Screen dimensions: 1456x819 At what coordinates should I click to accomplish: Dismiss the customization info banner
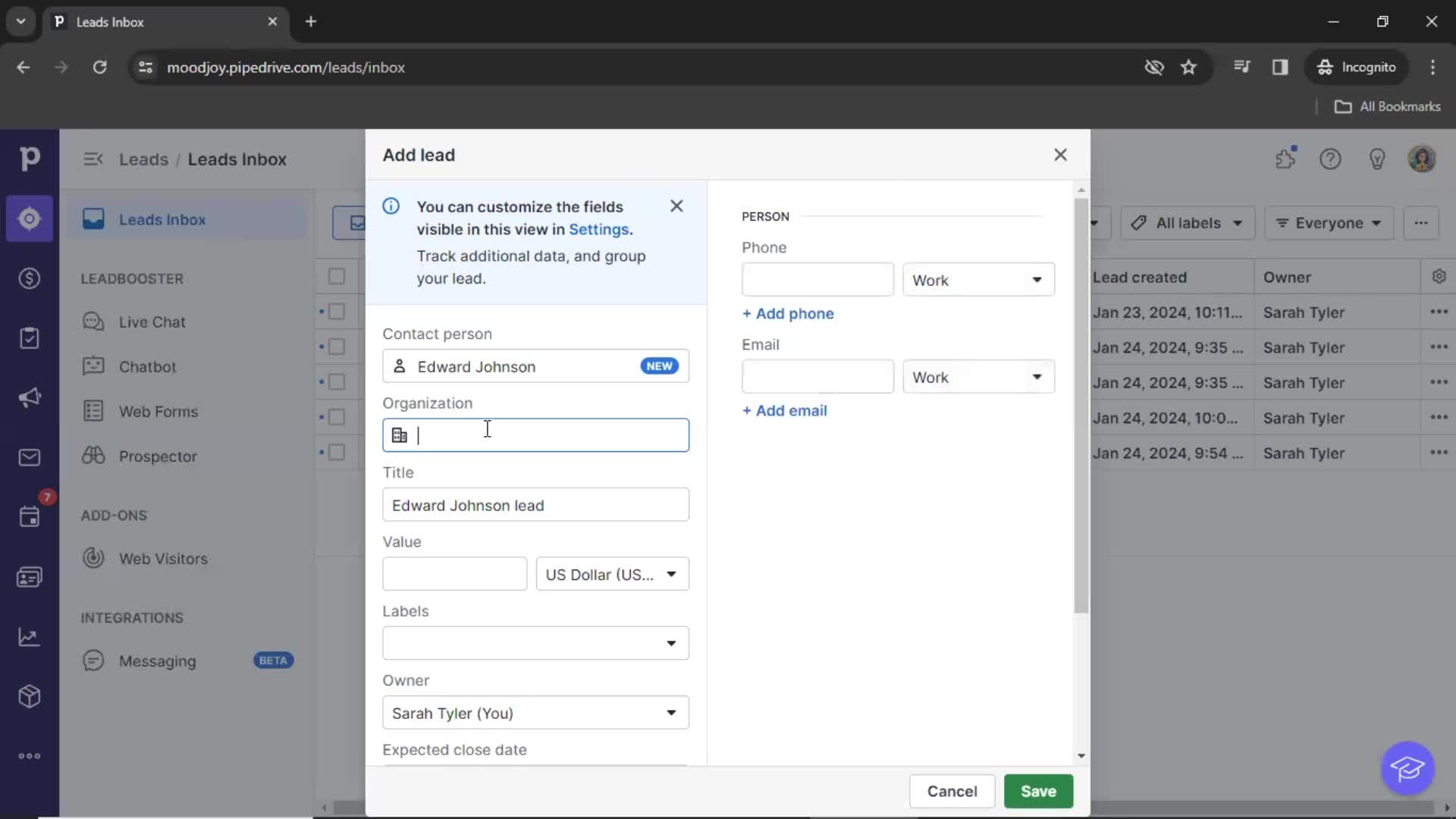pyautogui.click(x=677, y=206)
